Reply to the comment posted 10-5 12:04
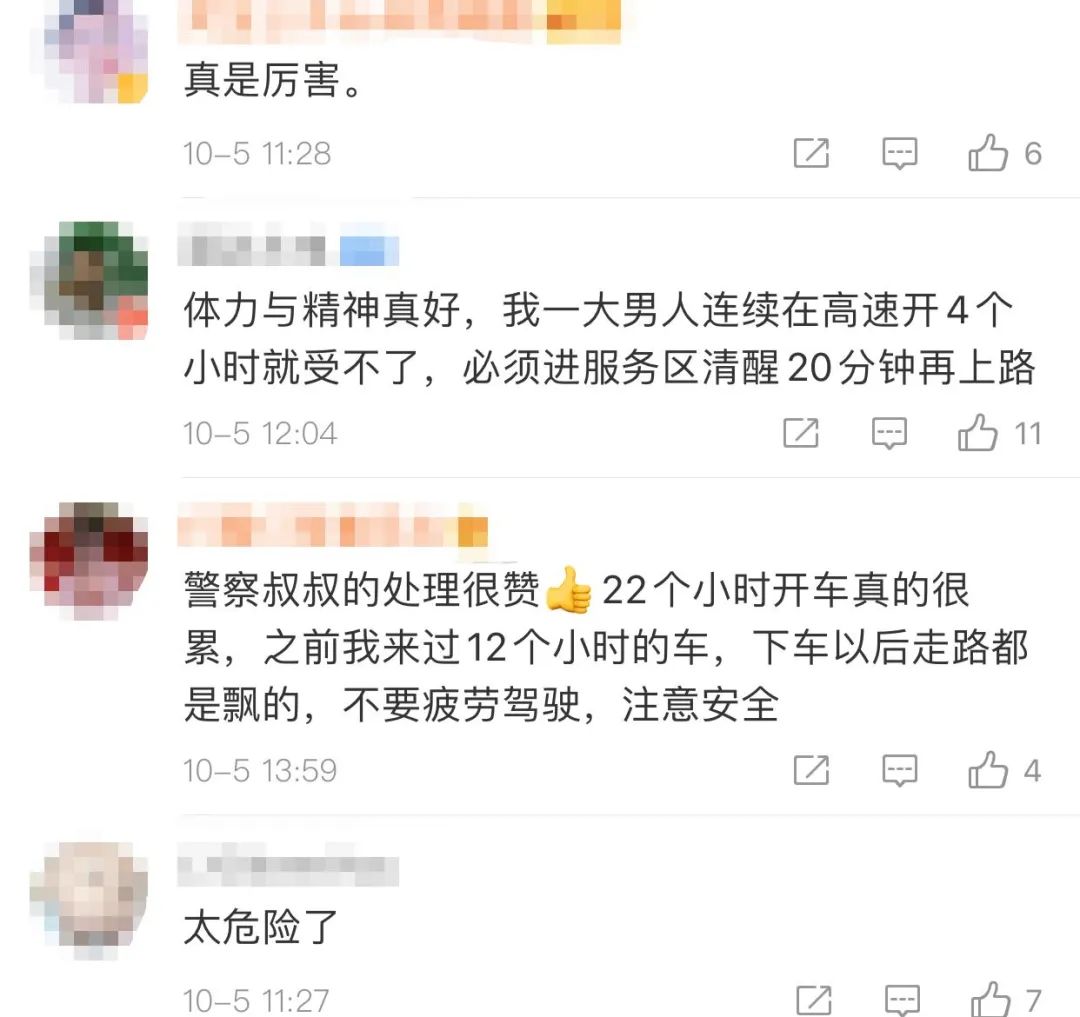 pos(889,434)
